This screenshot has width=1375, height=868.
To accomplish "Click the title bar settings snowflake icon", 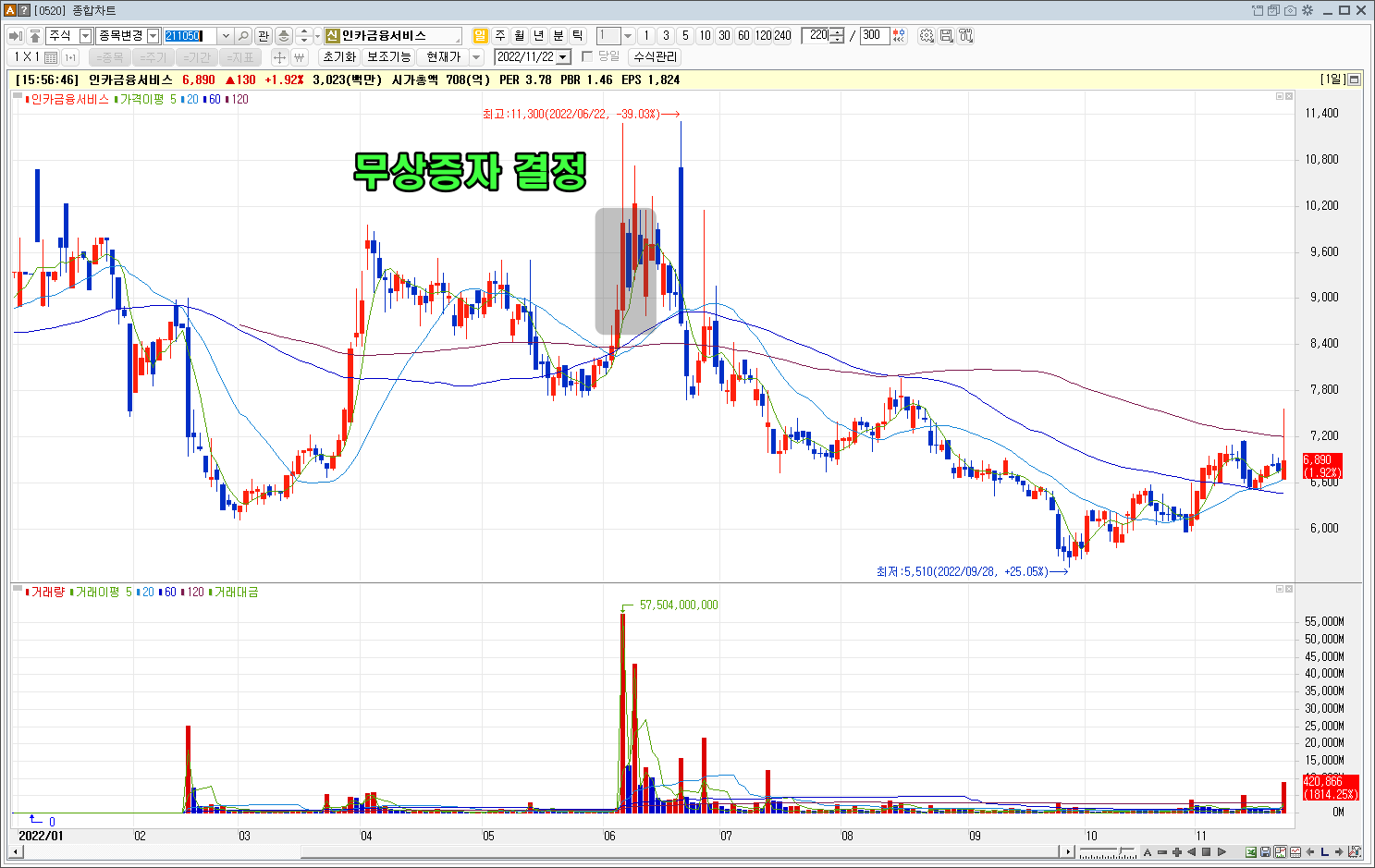I will tap(1307, 10).
